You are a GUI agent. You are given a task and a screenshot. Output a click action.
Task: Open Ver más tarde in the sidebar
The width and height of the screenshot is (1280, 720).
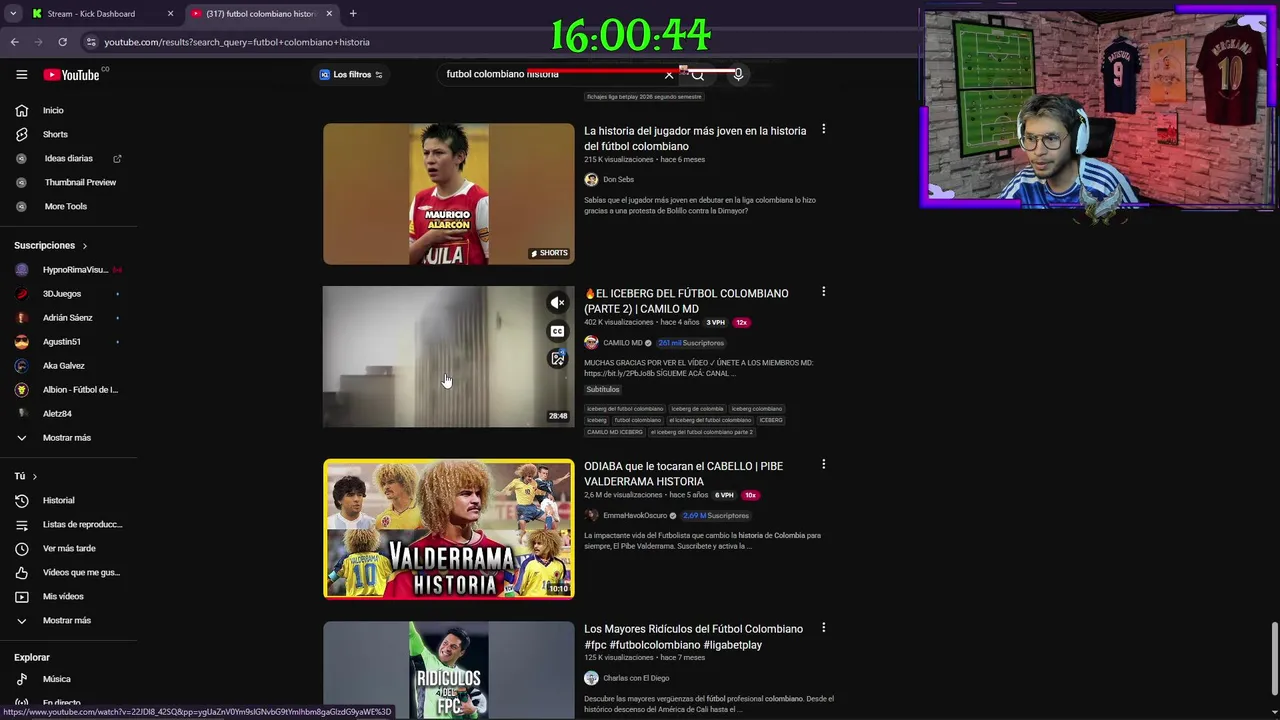68,548
